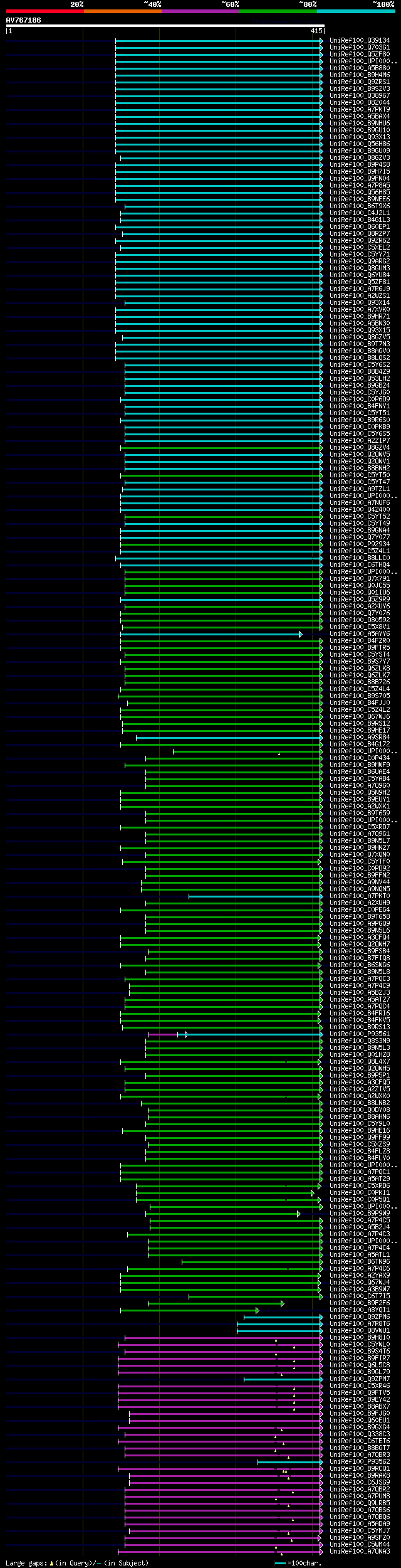The height and width of the screenshot is (1568, 401).
Task: Open the UniRef100_Q38967 entry
Action: point(360,96)
